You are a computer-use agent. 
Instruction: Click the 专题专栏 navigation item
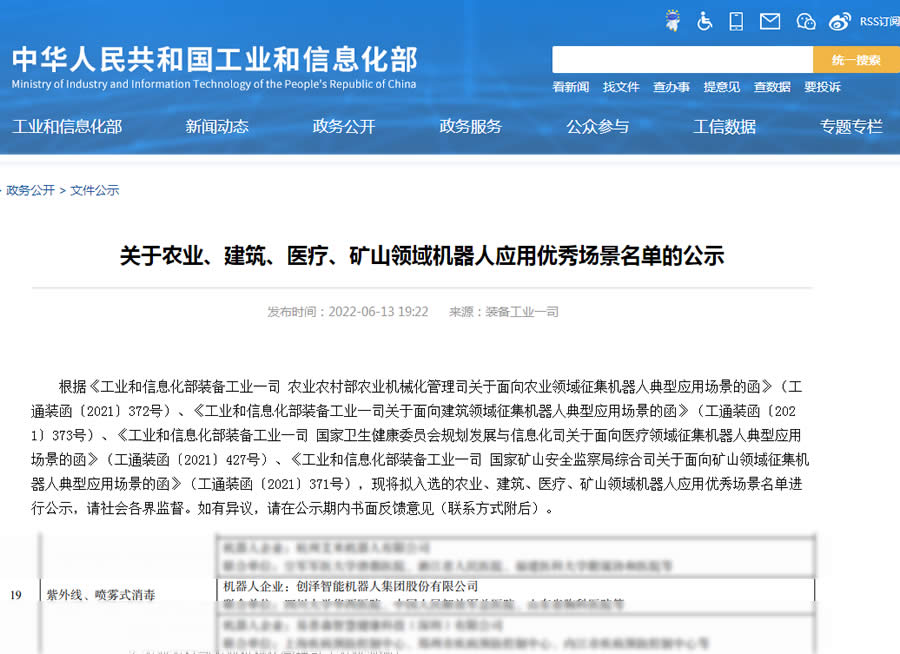851,127
